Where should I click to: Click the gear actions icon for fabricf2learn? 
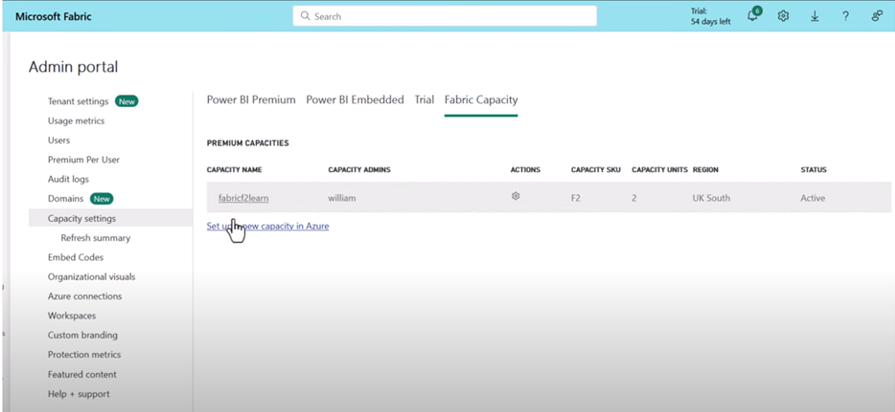(x=516, y=197)
